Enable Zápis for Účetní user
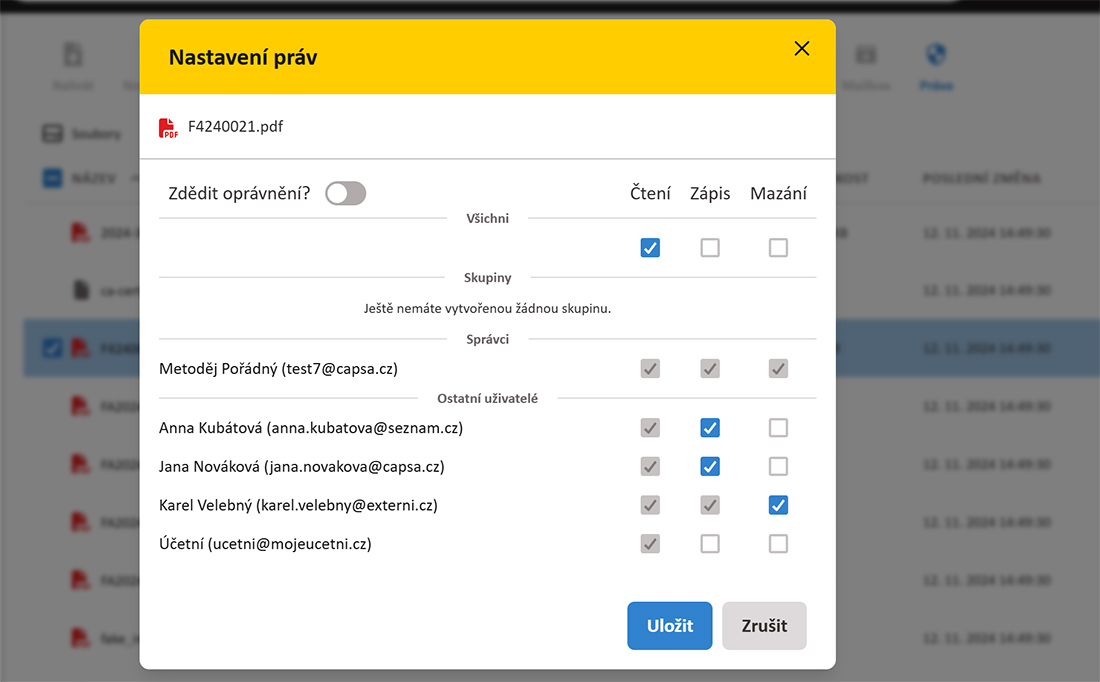Screen dimensions: 1100x682 [710, 544]
